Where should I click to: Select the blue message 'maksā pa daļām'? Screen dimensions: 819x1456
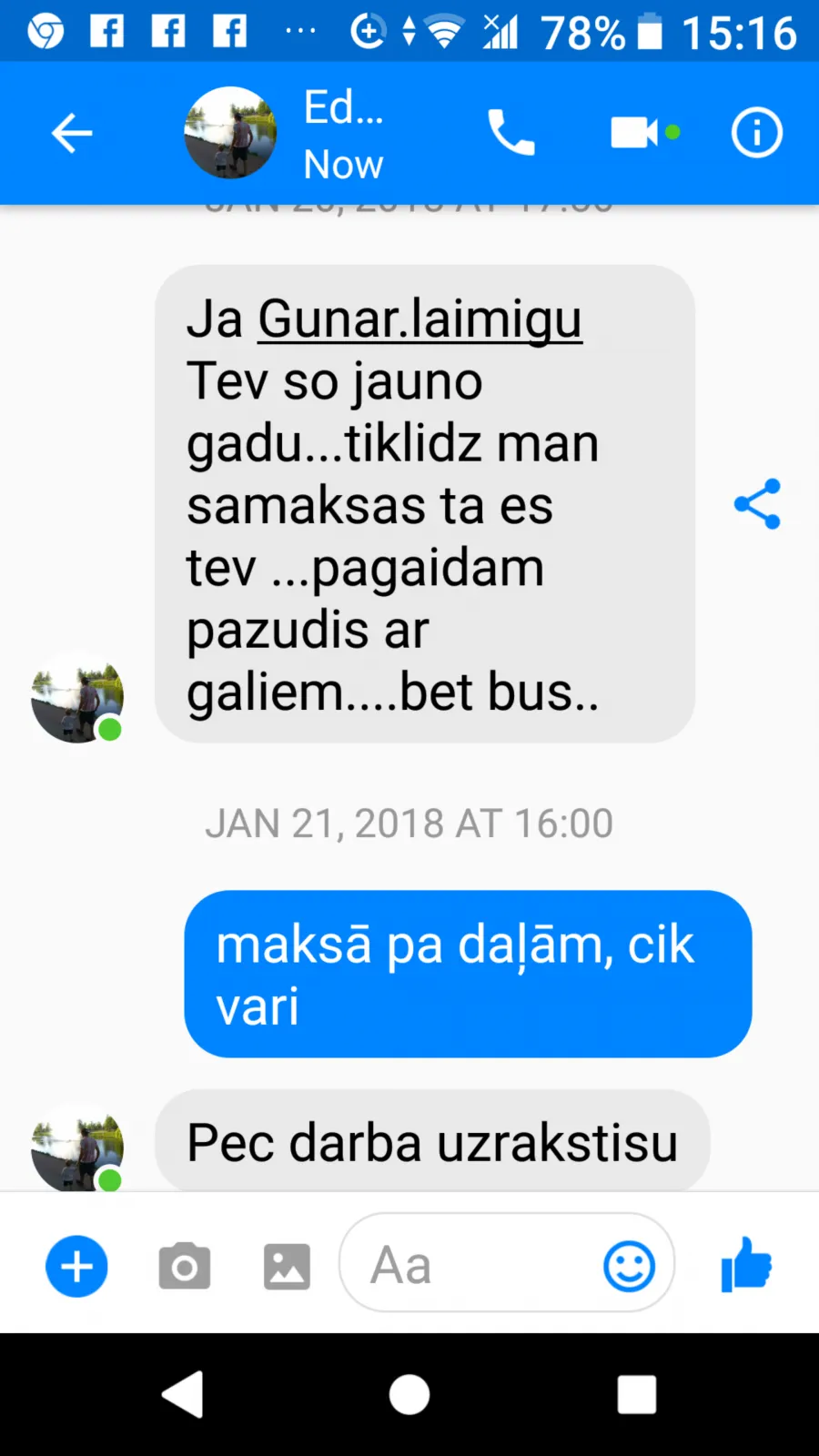468,974
